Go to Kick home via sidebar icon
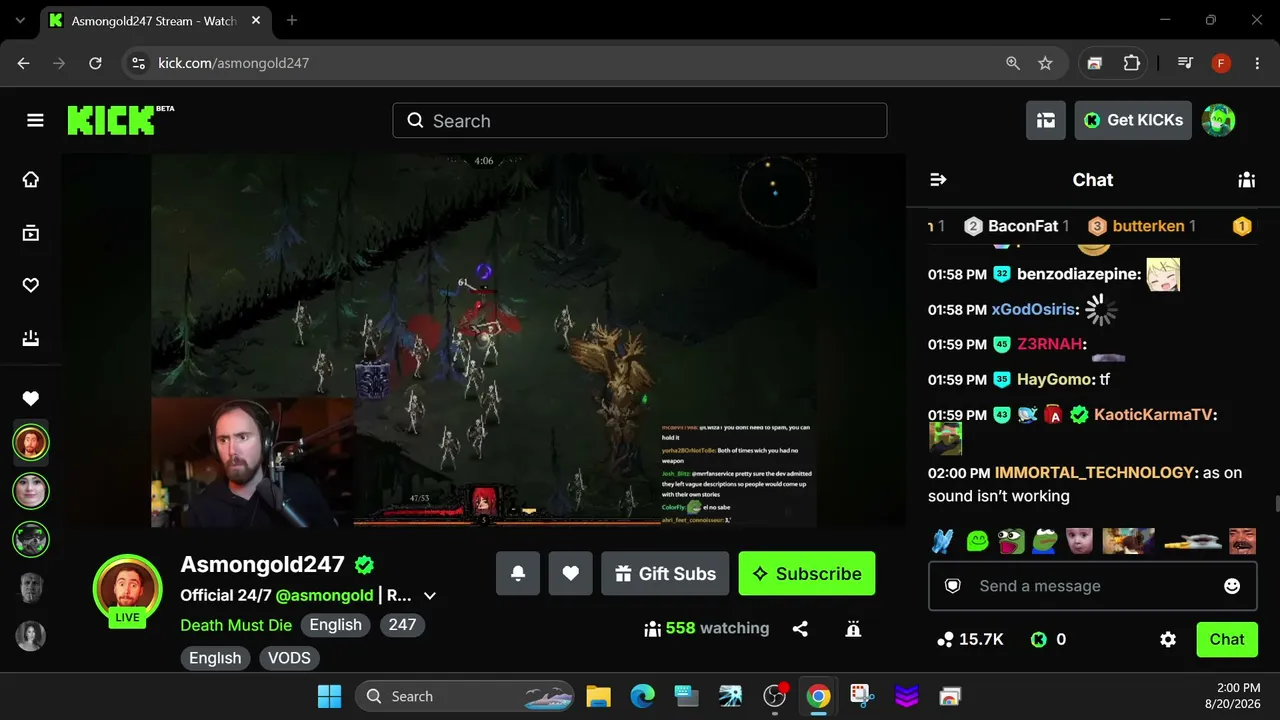This screenshot has height=720, width=1280. [31, 179]
